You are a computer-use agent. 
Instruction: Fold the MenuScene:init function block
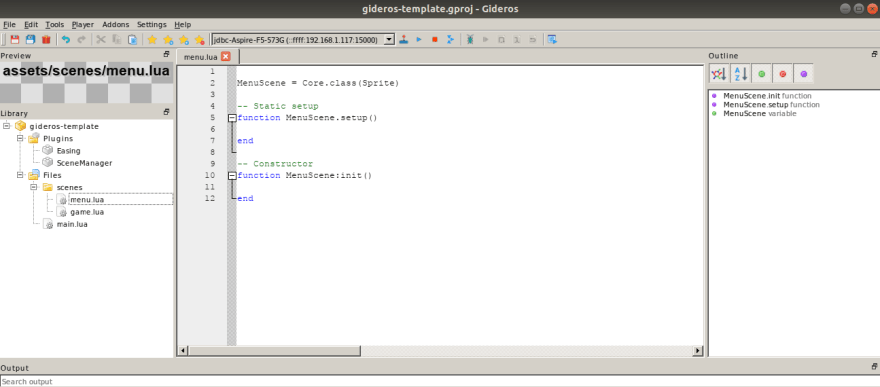tap(232, 176)
